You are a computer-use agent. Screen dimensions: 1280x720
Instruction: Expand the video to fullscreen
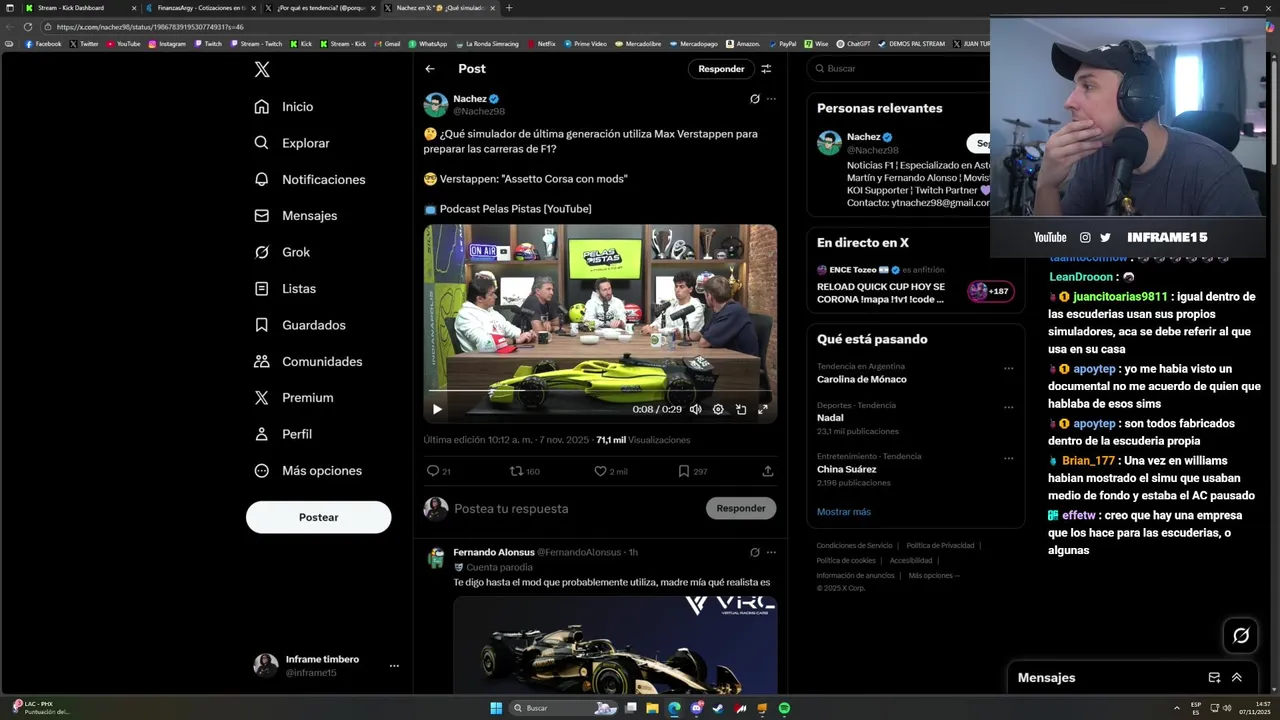point(763,409)
